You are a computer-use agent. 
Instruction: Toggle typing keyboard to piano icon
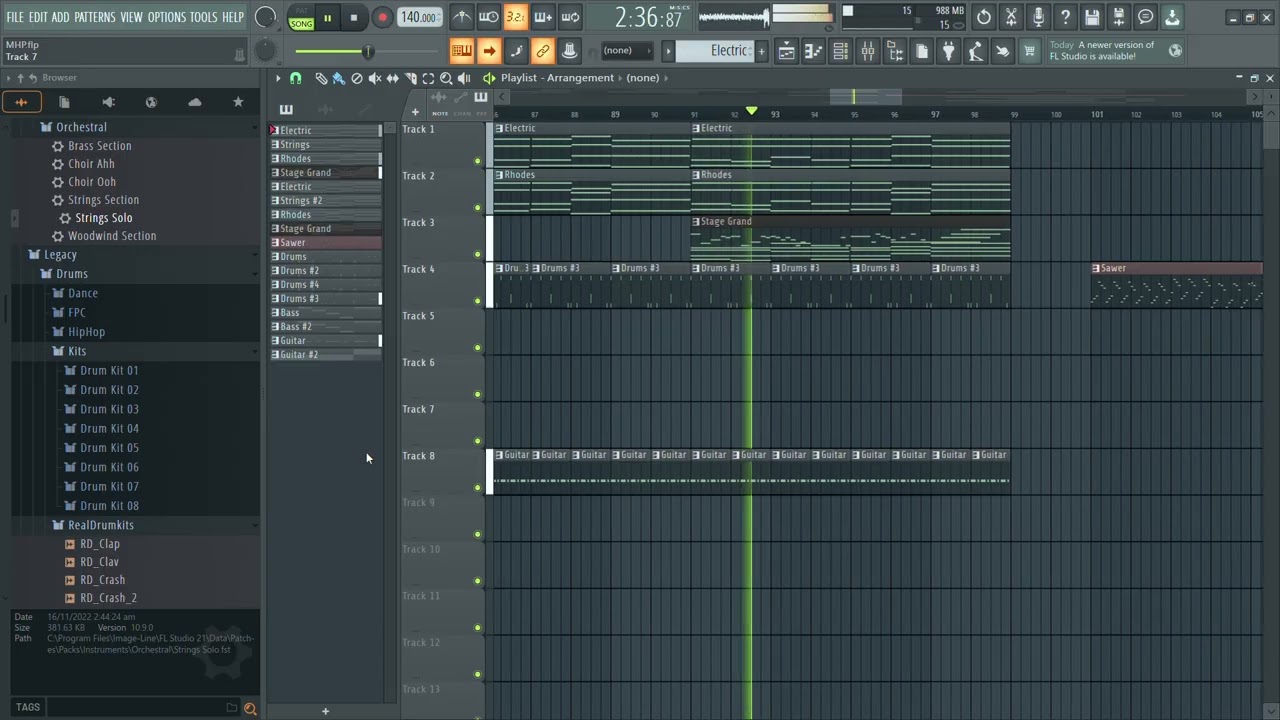click(461, 51)
